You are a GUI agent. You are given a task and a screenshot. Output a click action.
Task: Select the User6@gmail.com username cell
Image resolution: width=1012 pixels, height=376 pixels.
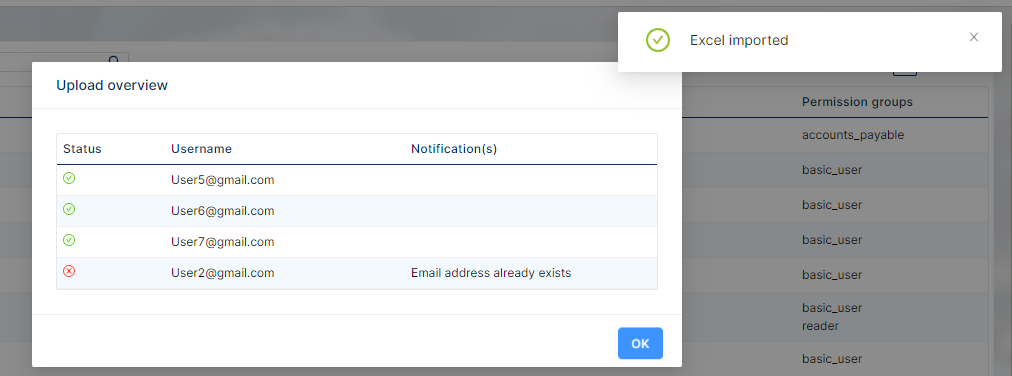tap(223, 211)
